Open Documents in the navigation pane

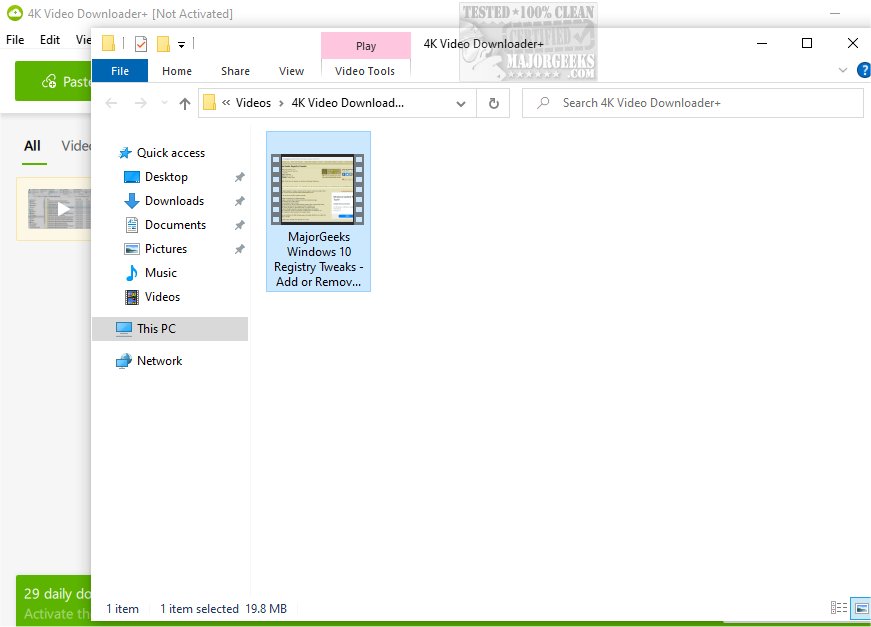[176, 224]
